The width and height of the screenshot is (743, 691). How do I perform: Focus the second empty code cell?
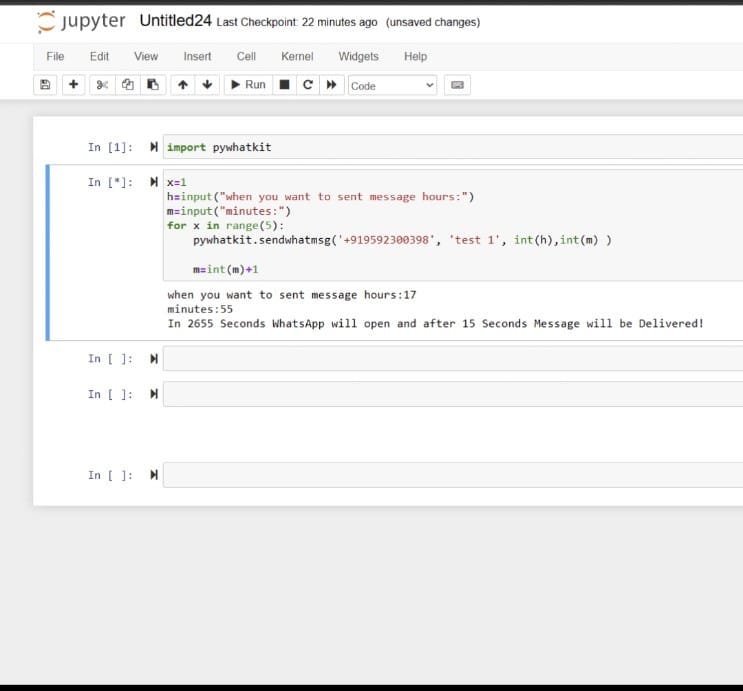coord(453,394)
